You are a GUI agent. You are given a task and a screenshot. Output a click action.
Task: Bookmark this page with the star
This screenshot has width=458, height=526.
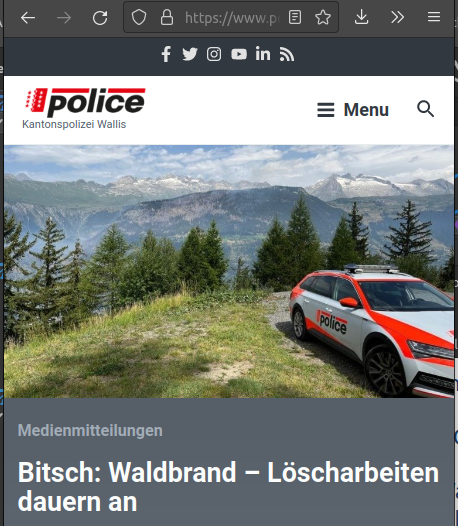323,17
